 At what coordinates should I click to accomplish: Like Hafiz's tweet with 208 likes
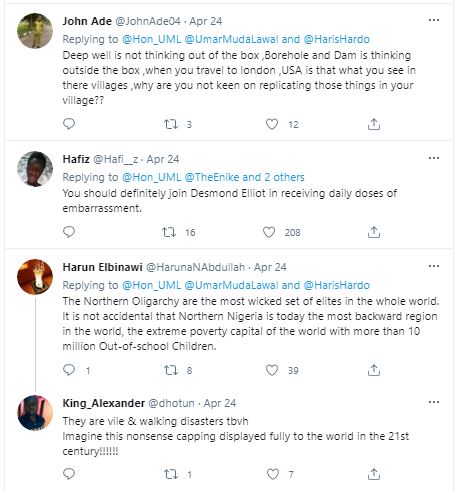point(269,232)
